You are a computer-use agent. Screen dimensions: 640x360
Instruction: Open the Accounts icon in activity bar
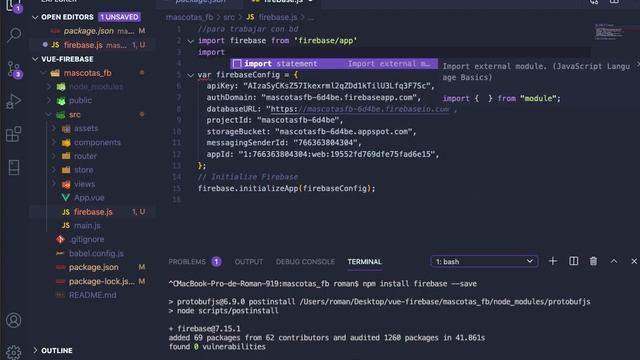(13, 320)
